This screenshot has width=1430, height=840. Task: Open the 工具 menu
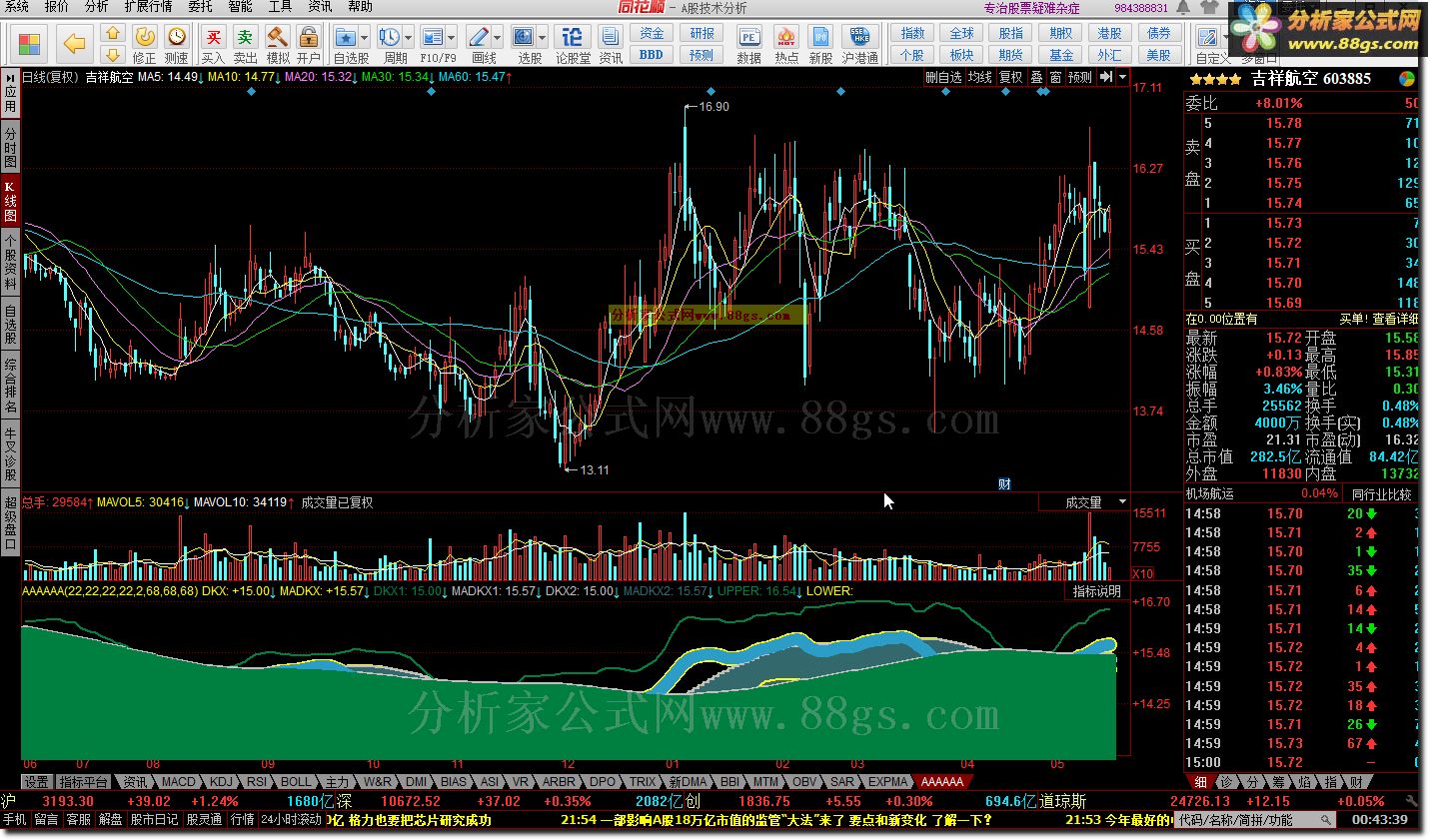(280, 7)
